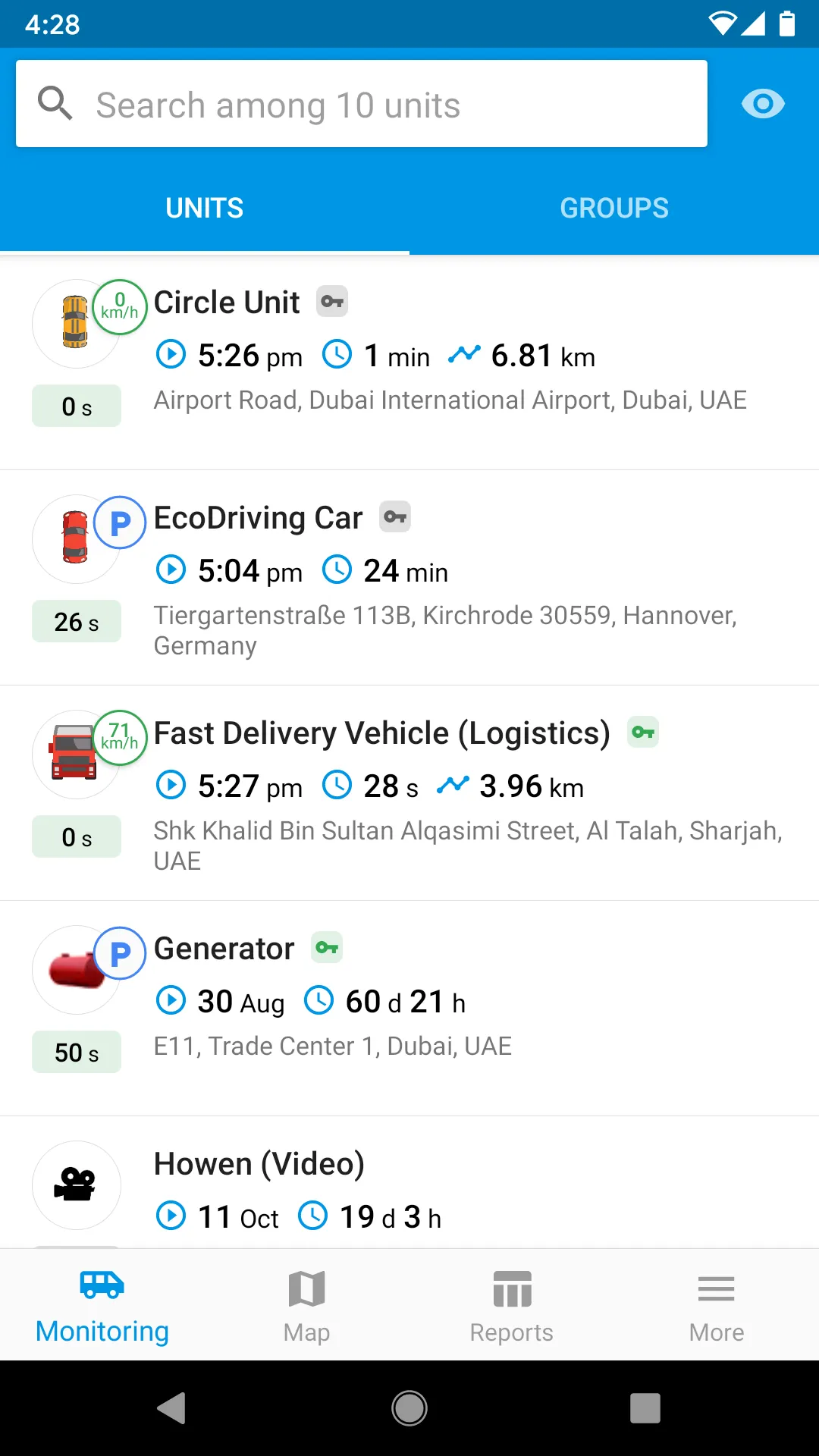Tap the EcoDriving Car red car icon
Viewport: 819px width, 1456px height.
[x=74, y=538]
